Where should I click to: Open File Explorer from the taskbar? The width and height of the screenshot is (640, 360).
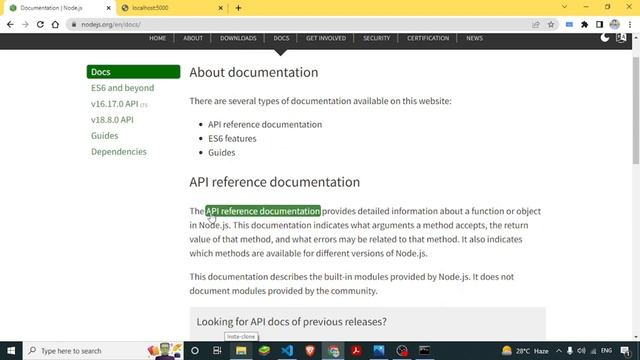241,351
